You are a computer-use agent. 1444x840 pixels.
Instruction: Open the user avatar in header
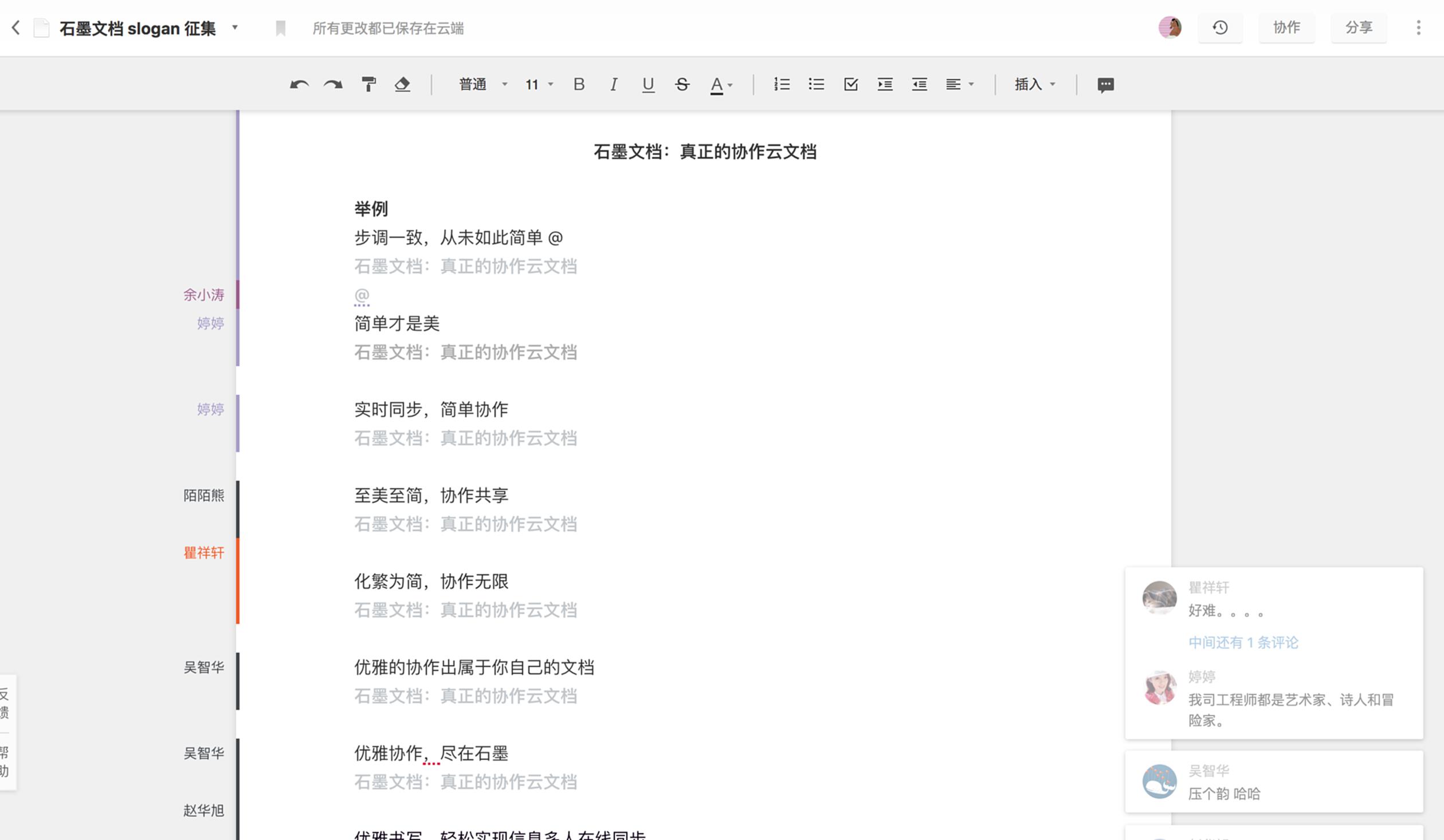(x=1170, y=28)
